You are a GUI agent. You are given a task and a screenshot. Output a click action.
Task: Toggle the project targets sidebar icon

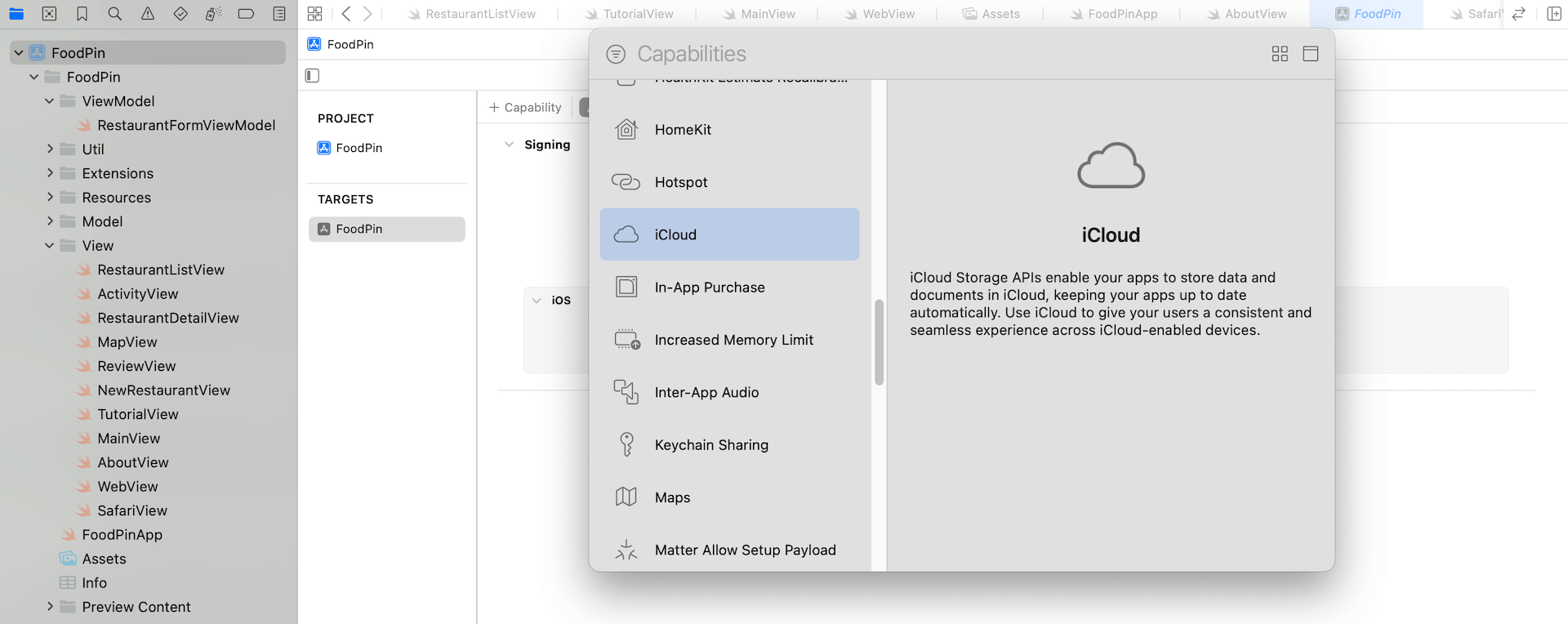[x=312, y=75]
